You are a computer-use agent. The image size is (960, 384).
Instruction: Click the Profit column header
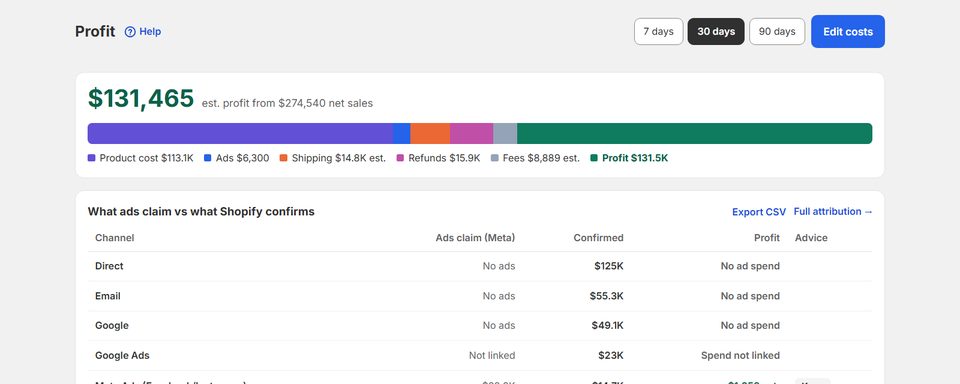(767, 238)
